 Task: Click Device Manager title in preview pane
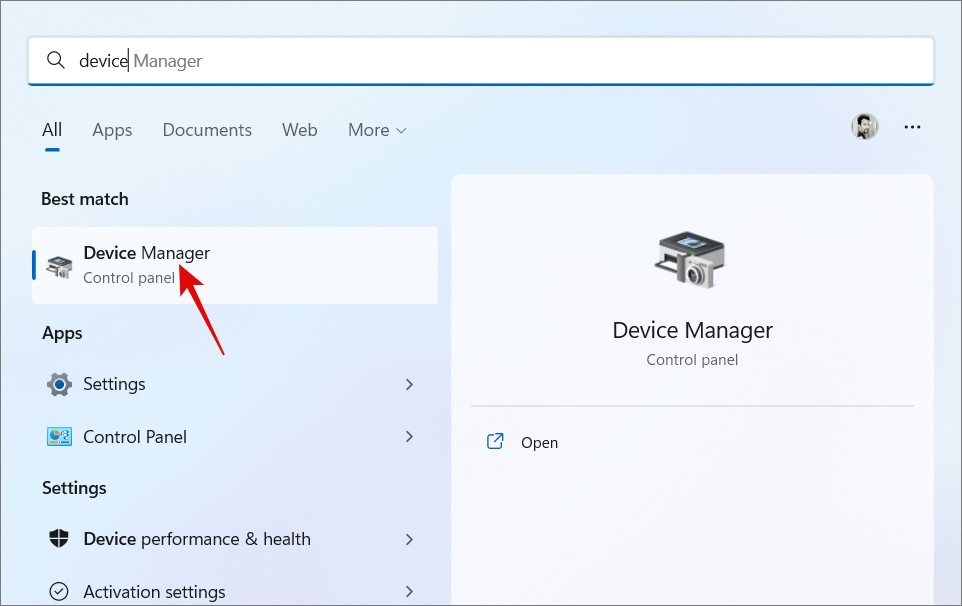(692, 331)
